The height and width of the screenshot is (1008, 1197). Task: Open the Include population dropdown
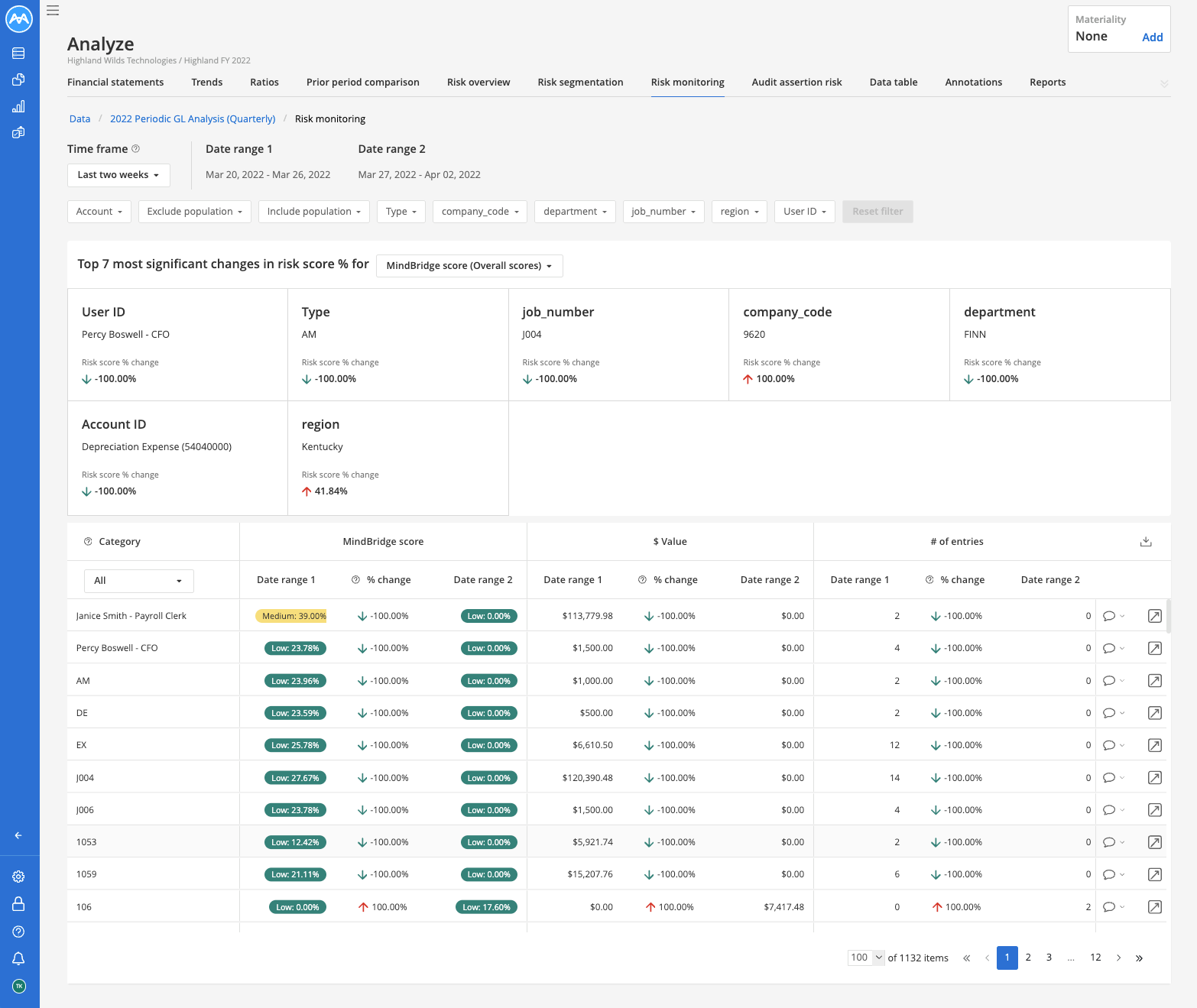[314, 212]
